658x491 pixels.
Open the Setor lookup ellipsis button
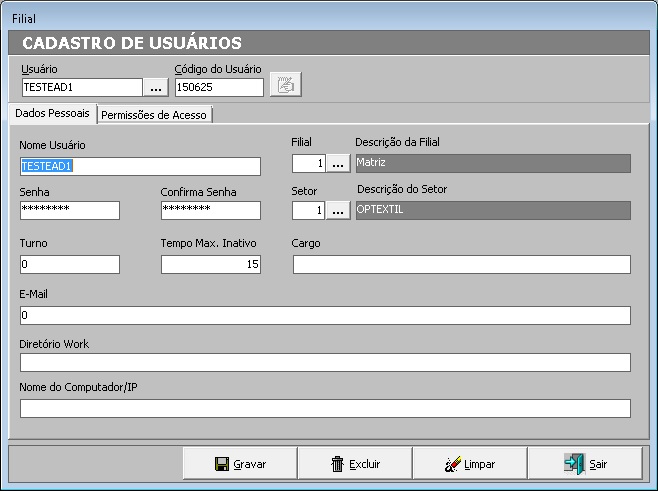click(x=338, y=210)
